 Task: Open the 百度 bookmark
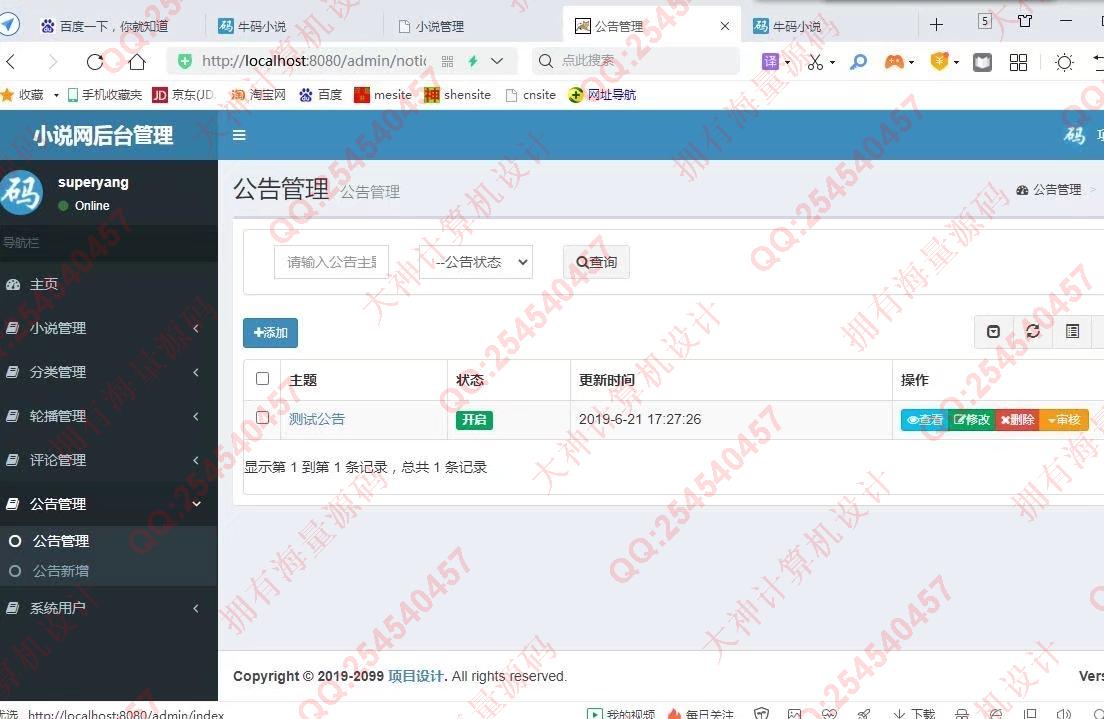tap(320, 94)
